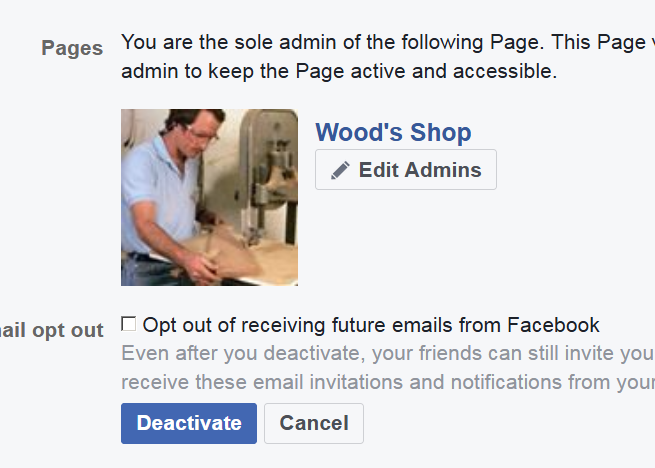Click the Wood's Shop page thumbnail

[x=209, y=197]
